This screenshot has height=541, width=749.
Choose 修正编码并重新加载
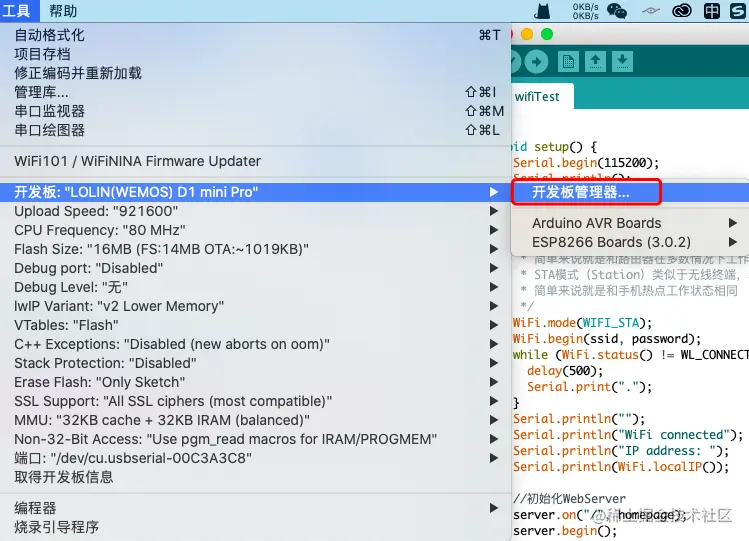click(x=256, y=73)
